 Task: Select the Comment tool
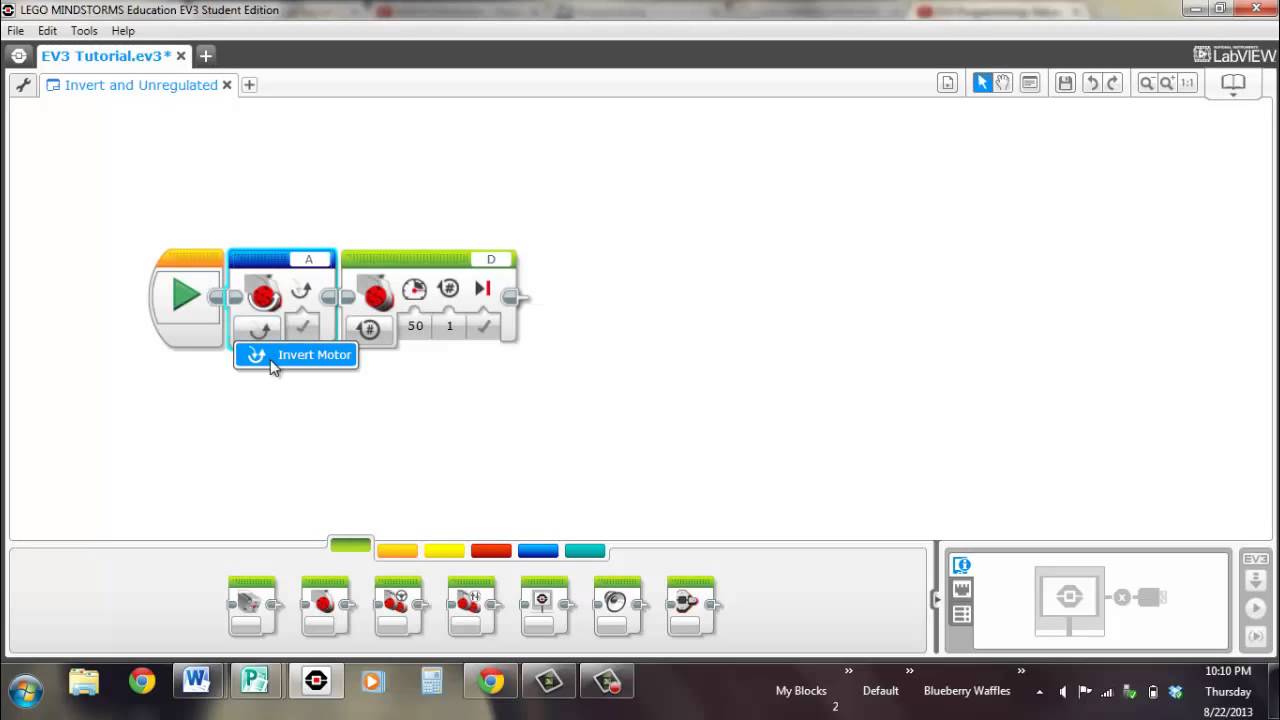click(x=1029, y=83)
